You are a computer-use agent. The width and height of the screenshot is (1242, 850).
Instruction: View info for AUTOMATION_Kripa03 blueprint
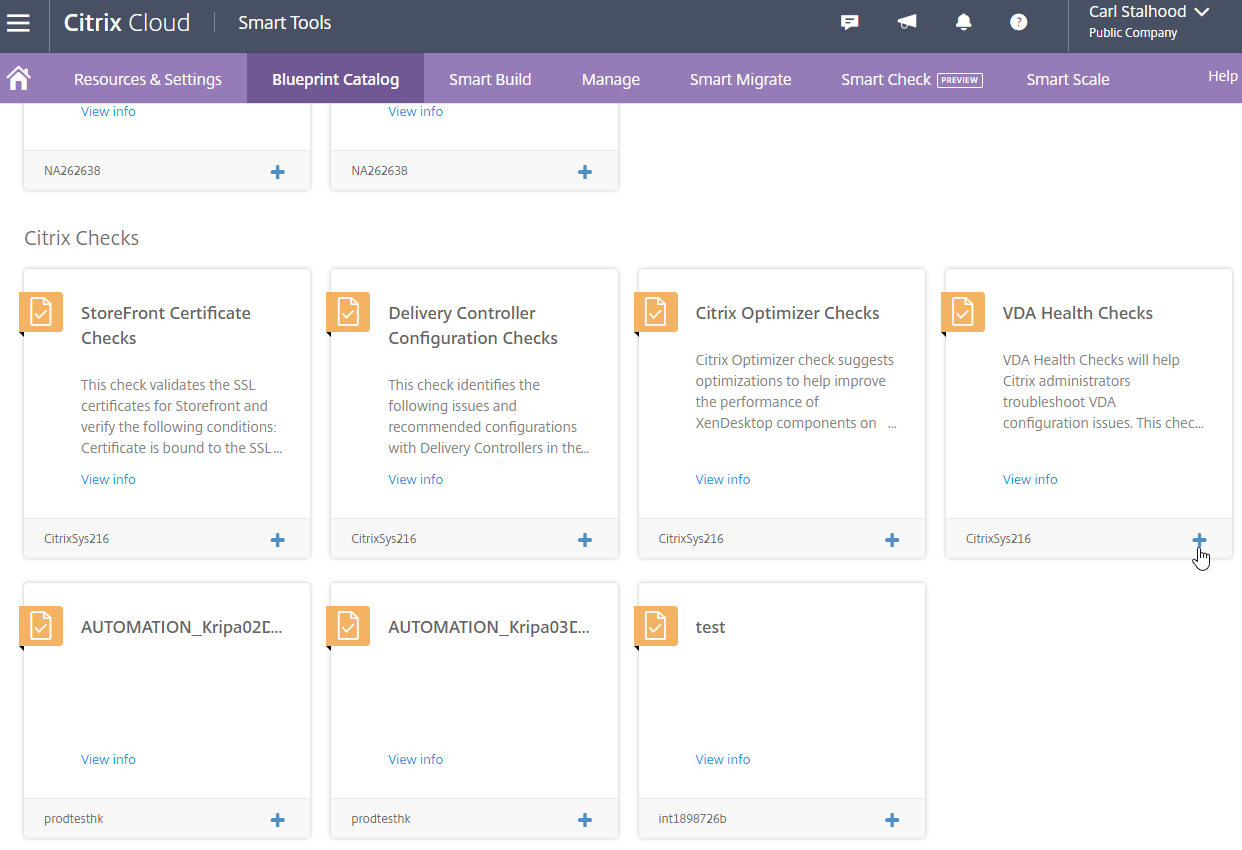pyautogui.click(x=416, y=760)
